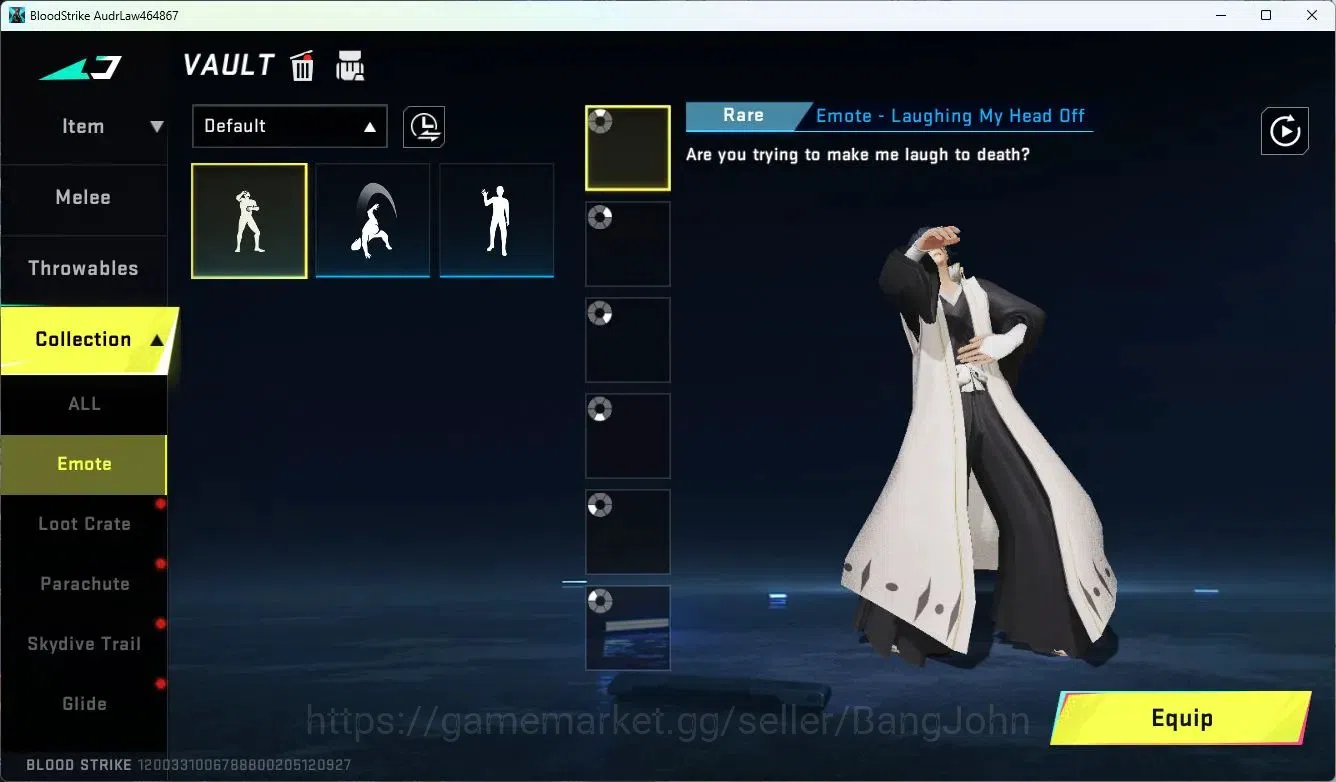1336x782 pixels.
Task: Select the sixth, bottom emote wheel slot
Action: 628,628
